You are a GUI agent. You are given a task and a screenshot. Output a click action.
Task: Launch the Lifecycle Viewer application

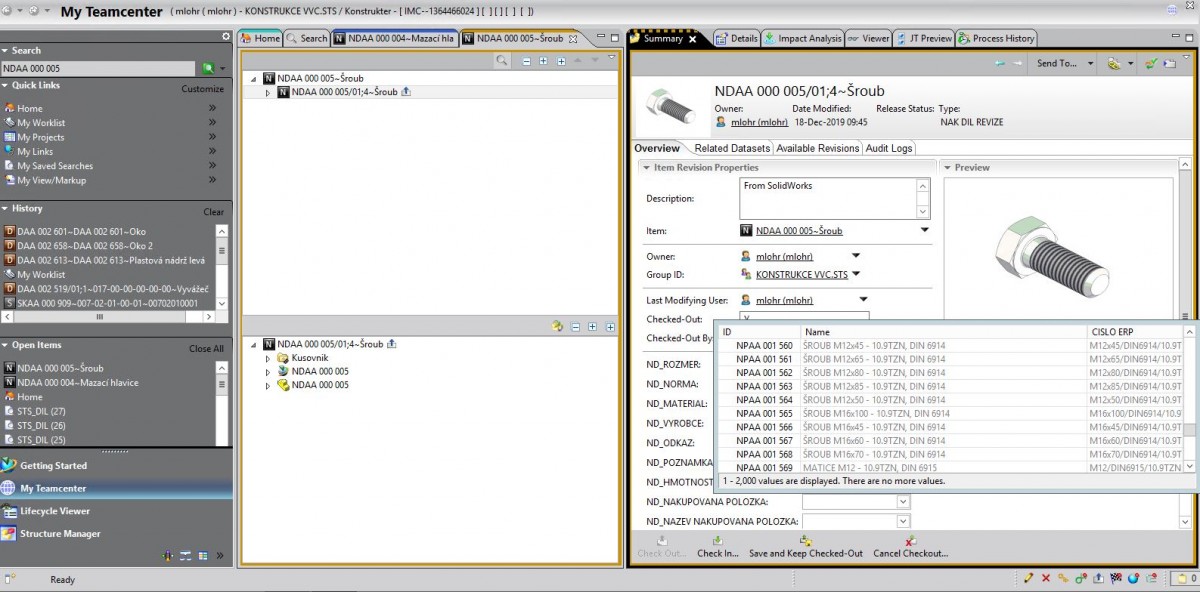[x=55, y=511]
